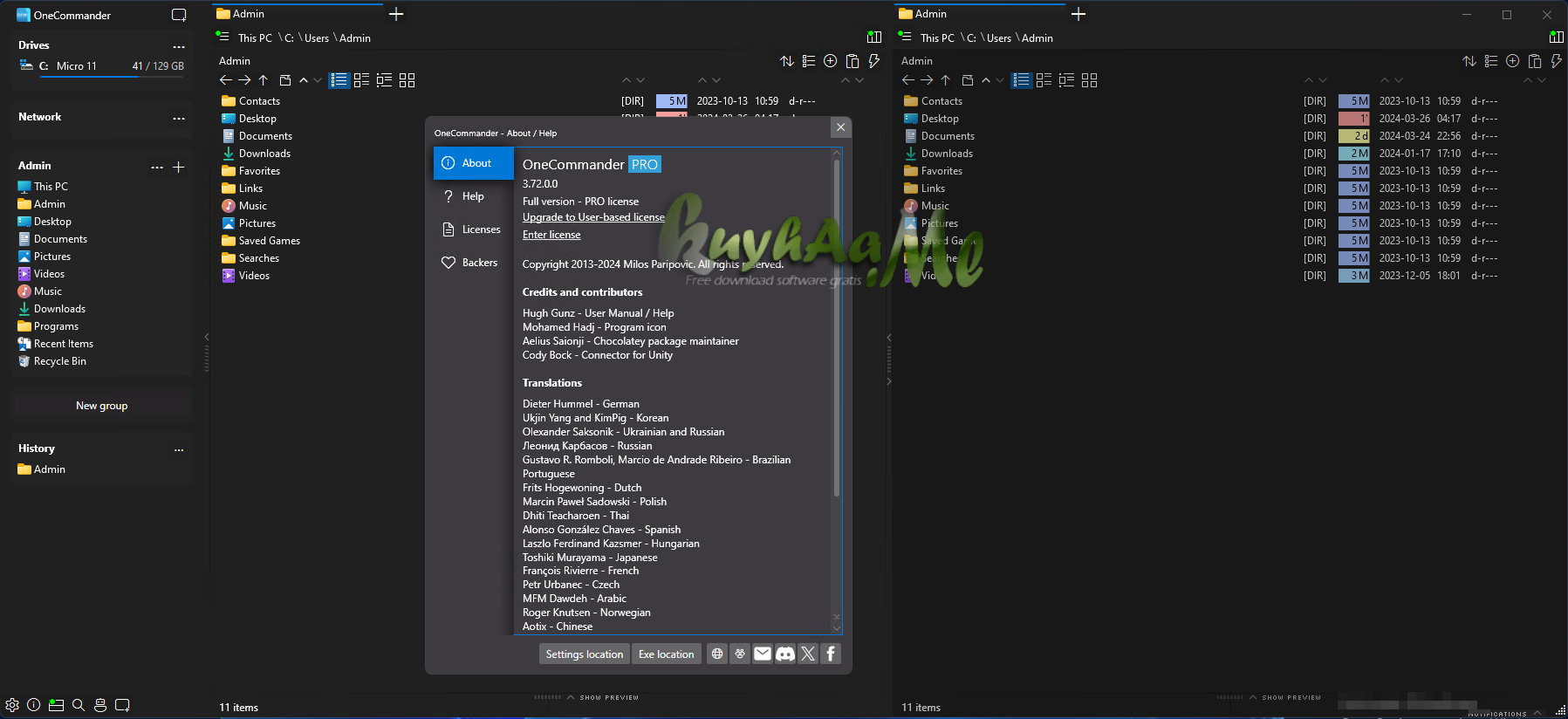The width and height of the screenshot is (1568, 719).
Task: Toggle the columns layout icon at the top-right window corner
Action: [1557, 38]
